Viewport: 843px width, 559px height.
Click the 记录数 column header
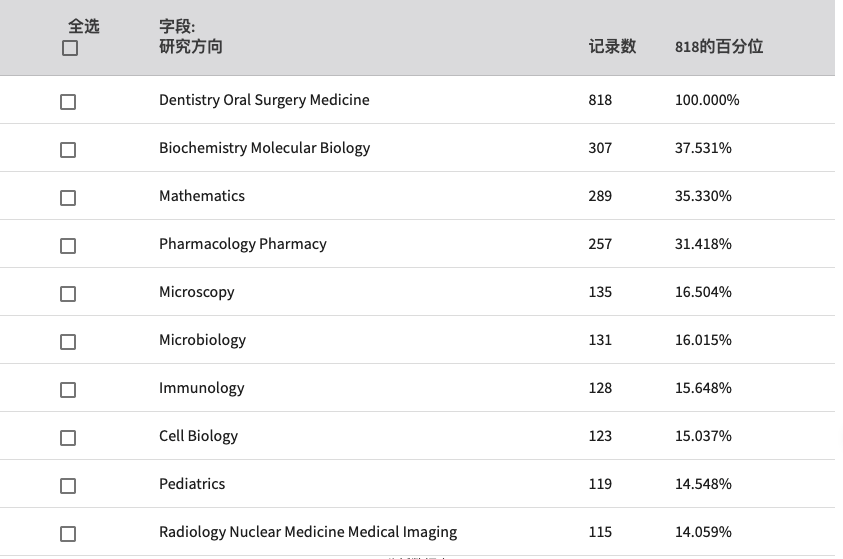click(612, 46)
